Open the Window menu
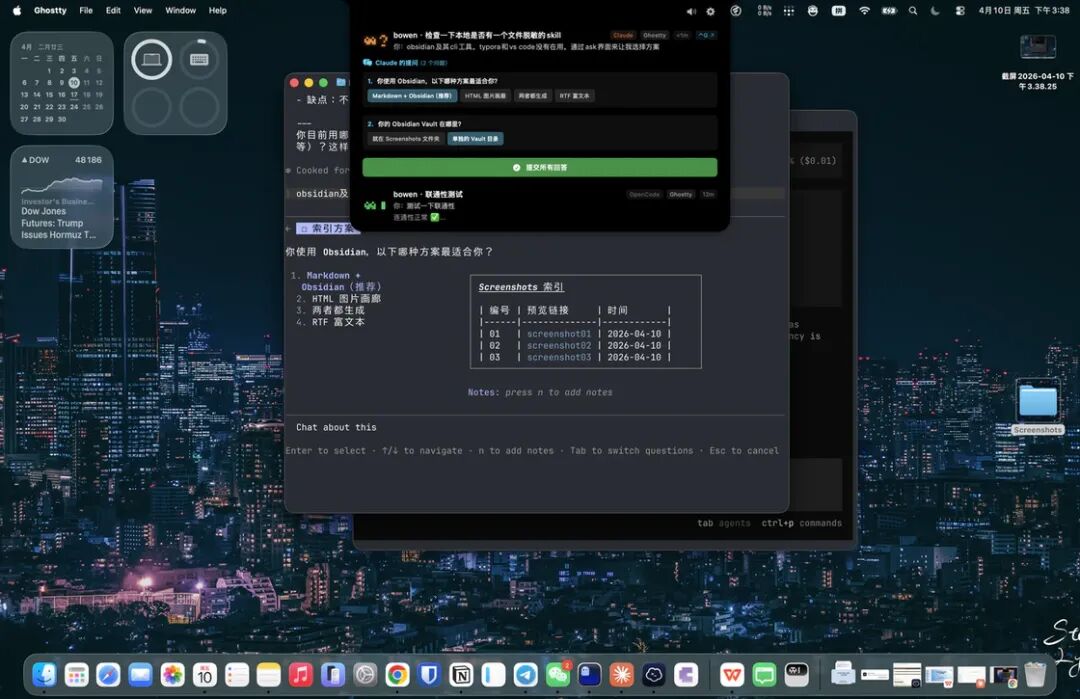The height and width of the screenshot is (699, 1080). [180, 10]
